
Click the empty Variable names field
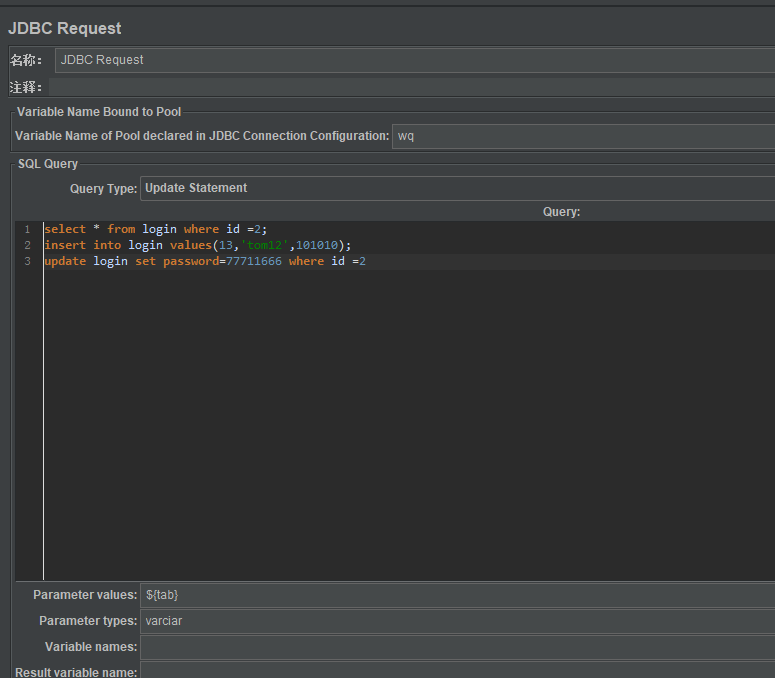(x=458, y=647)
